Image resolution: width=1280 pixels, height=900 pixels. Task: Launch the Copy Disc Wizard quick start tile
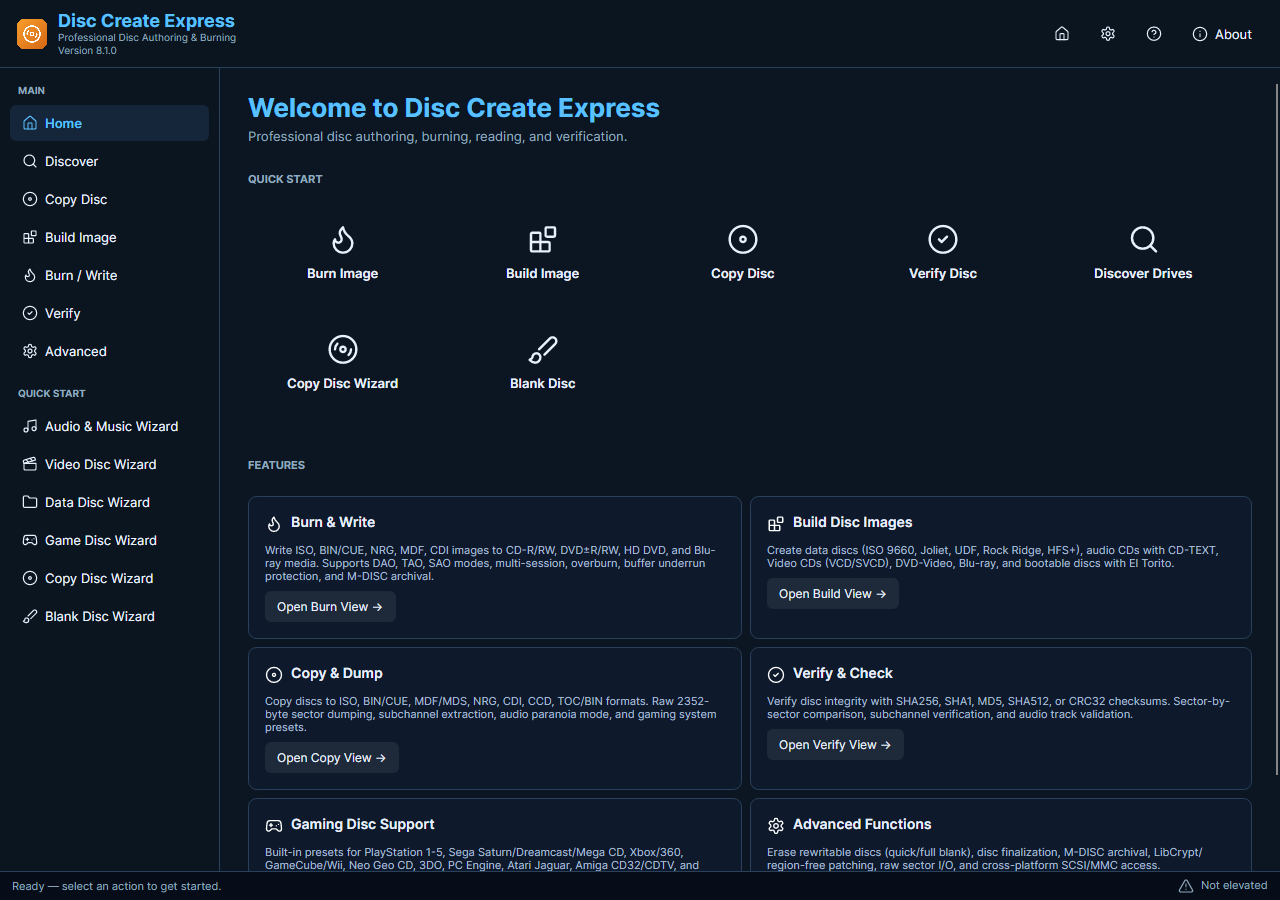point(343,363)
